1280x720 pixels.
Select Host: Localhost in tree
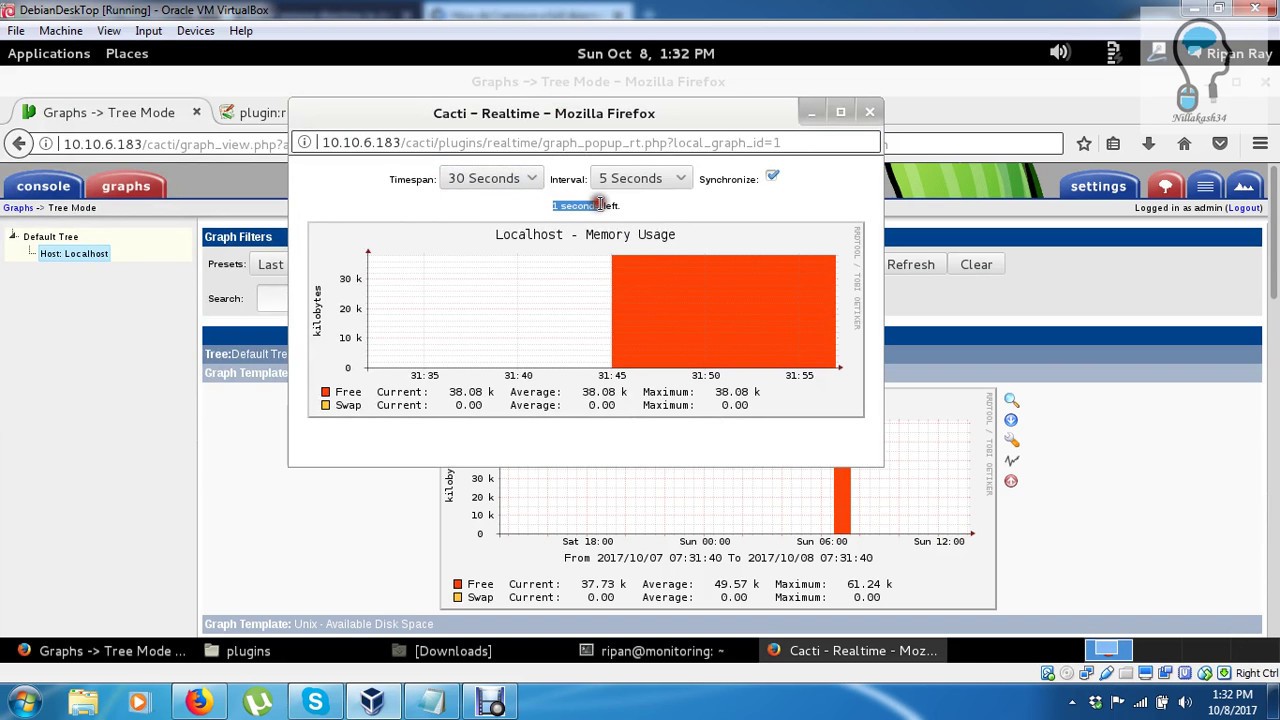(74, 254)
